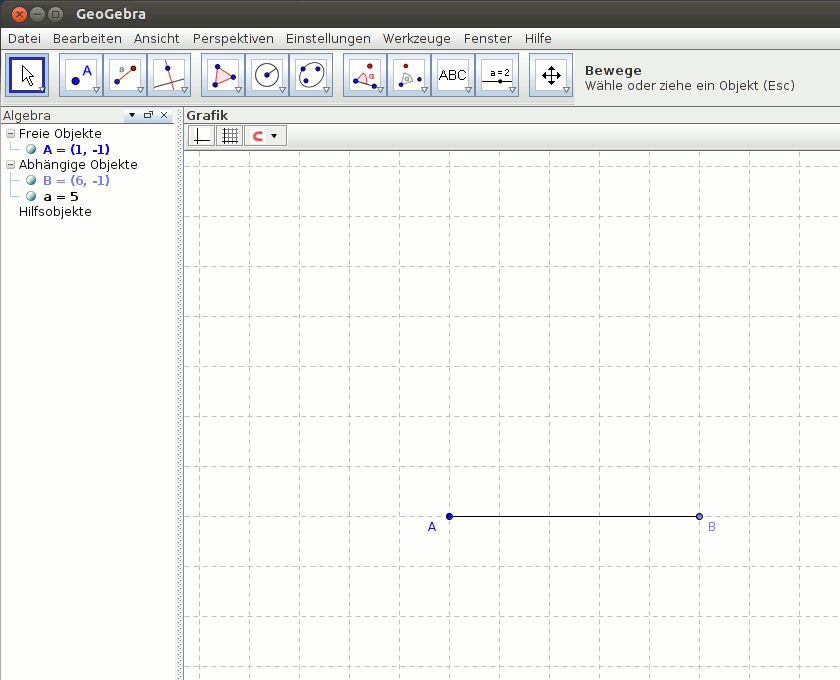Pick the Polygon tool

(x=223, y=75)
